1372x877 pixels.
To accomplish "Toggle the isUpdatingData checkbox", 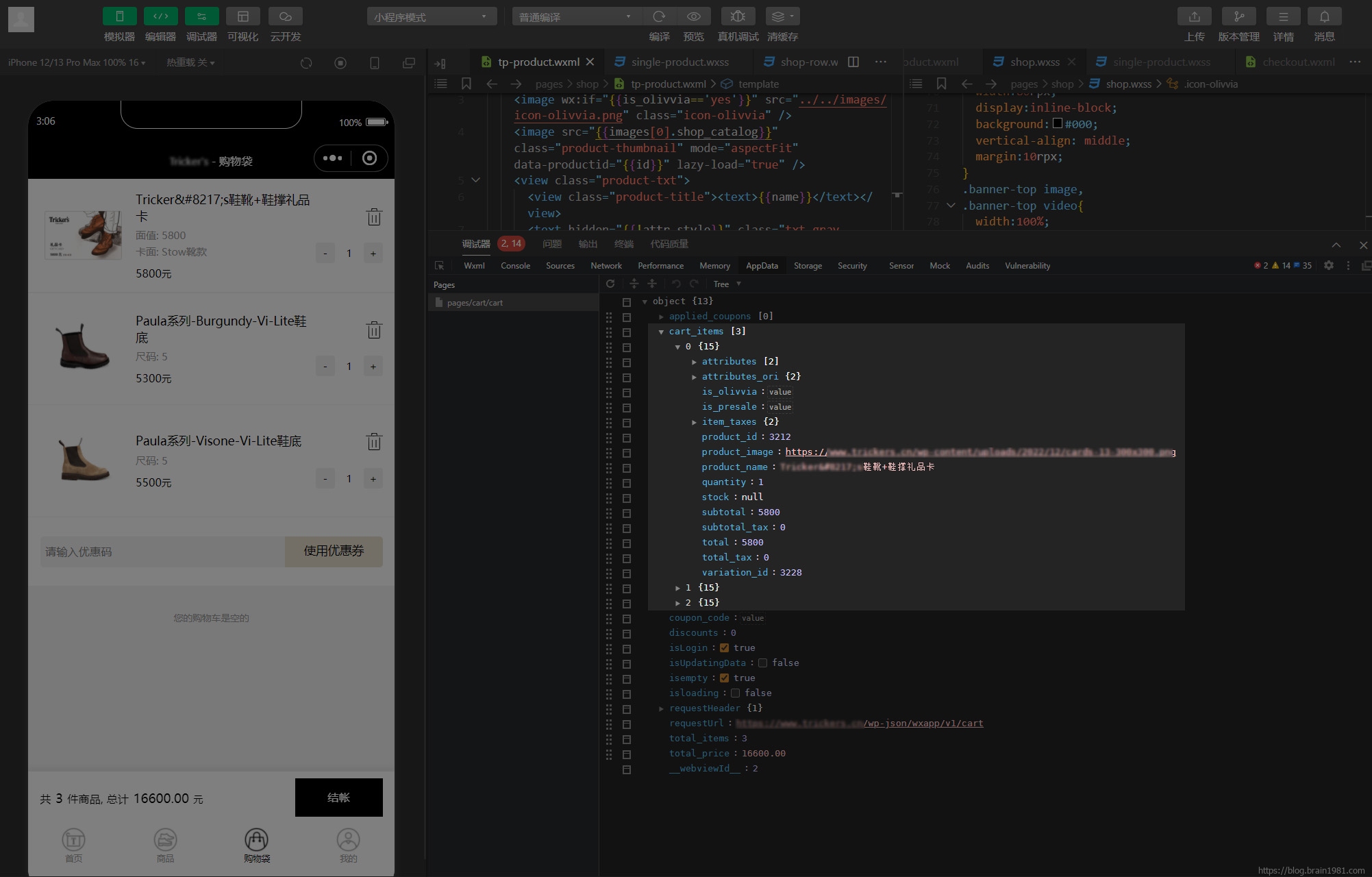I will coord(762,663).
